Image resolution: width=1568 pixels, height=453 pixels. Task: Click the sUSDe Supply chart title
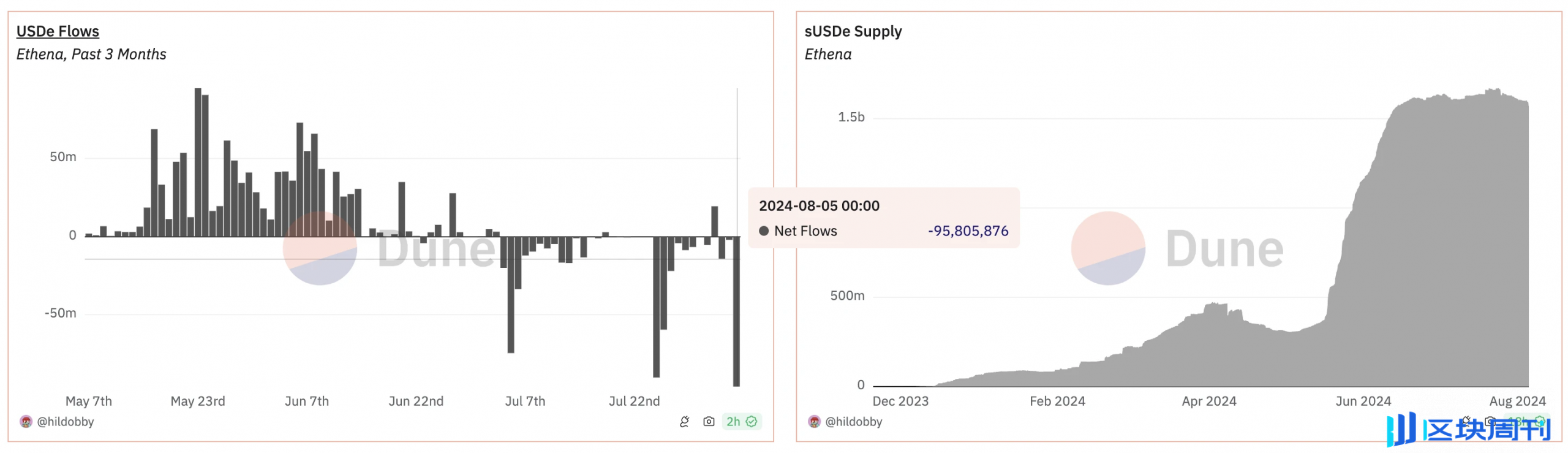click(x=853, y=31)
